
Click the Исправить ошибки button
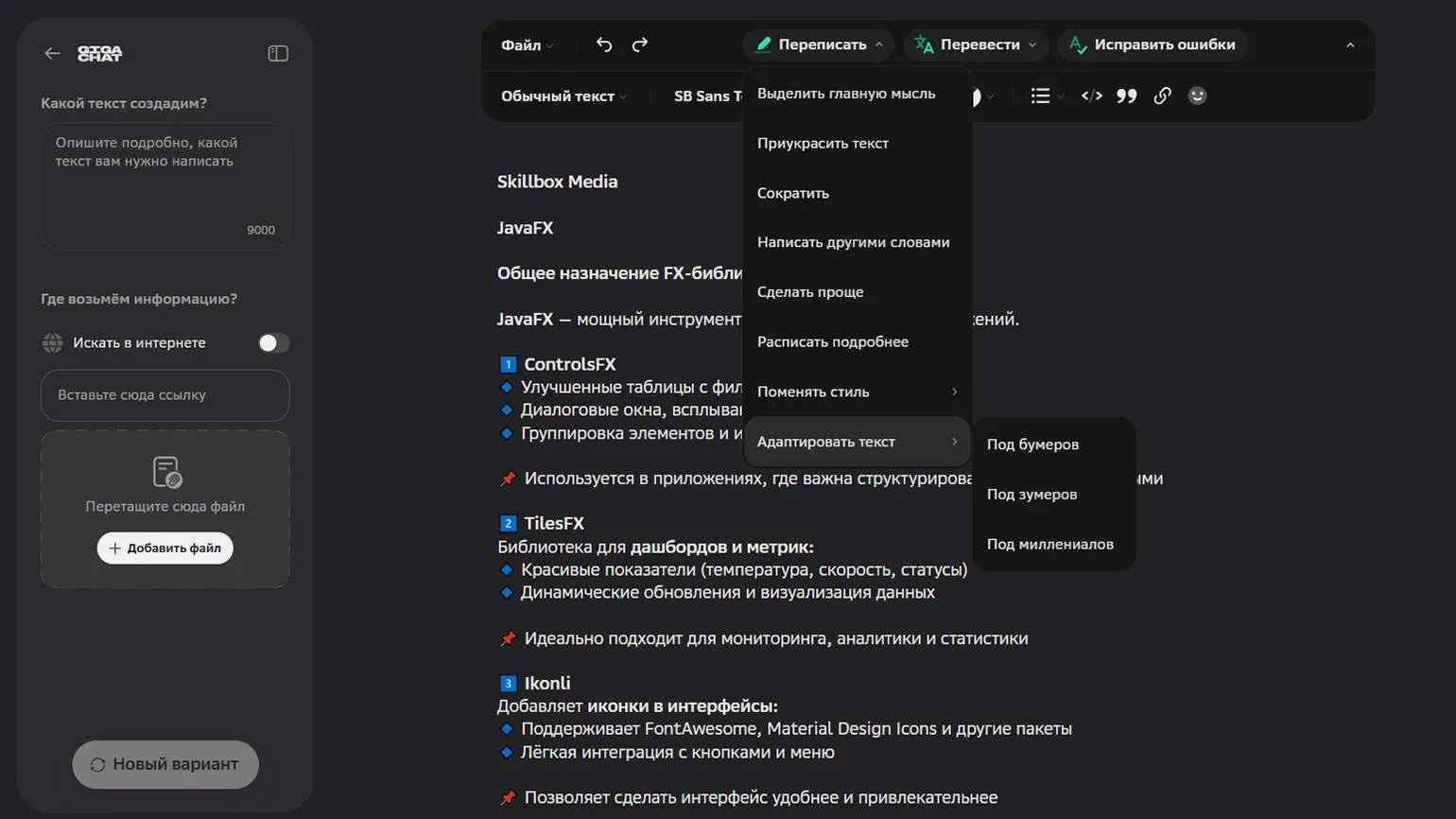(x=1153, y=44)
